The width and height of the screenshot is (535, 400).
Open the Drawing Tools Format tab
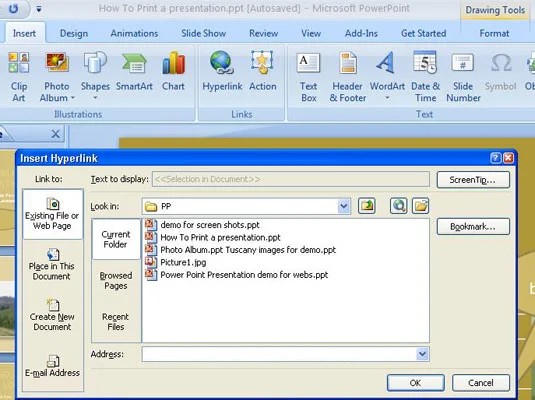tap(494, 33)
